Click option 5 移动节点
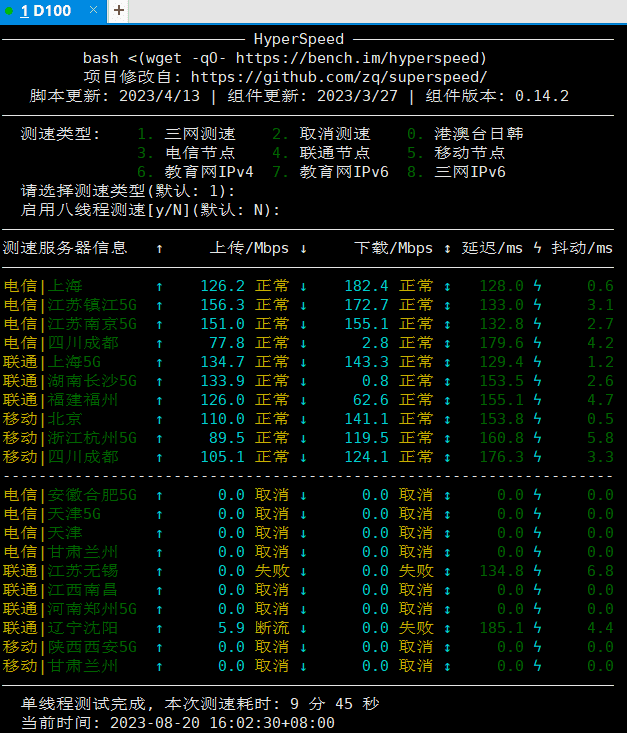 [456, 153]
